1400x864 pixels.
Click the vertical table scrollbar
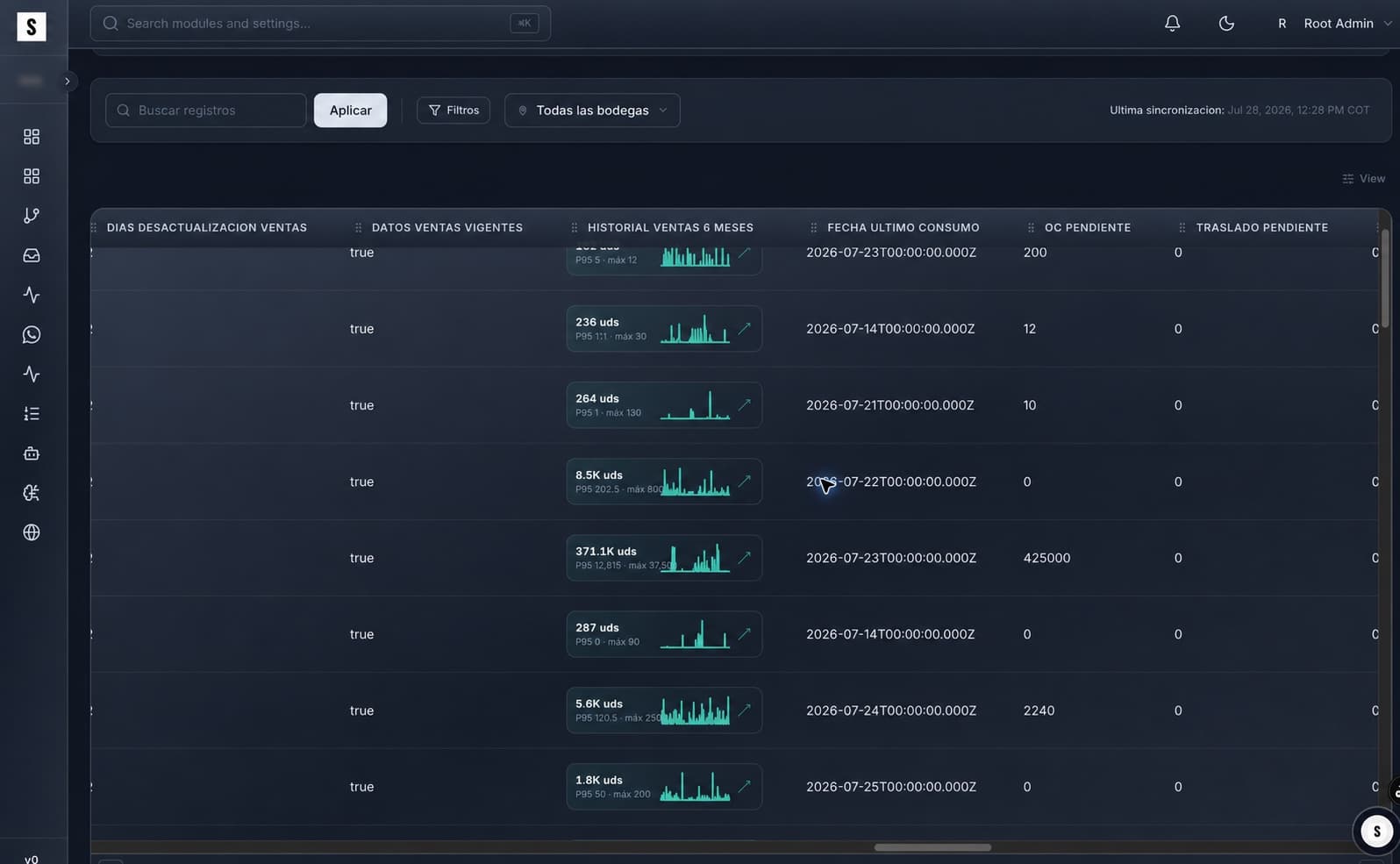point(1385,278)
